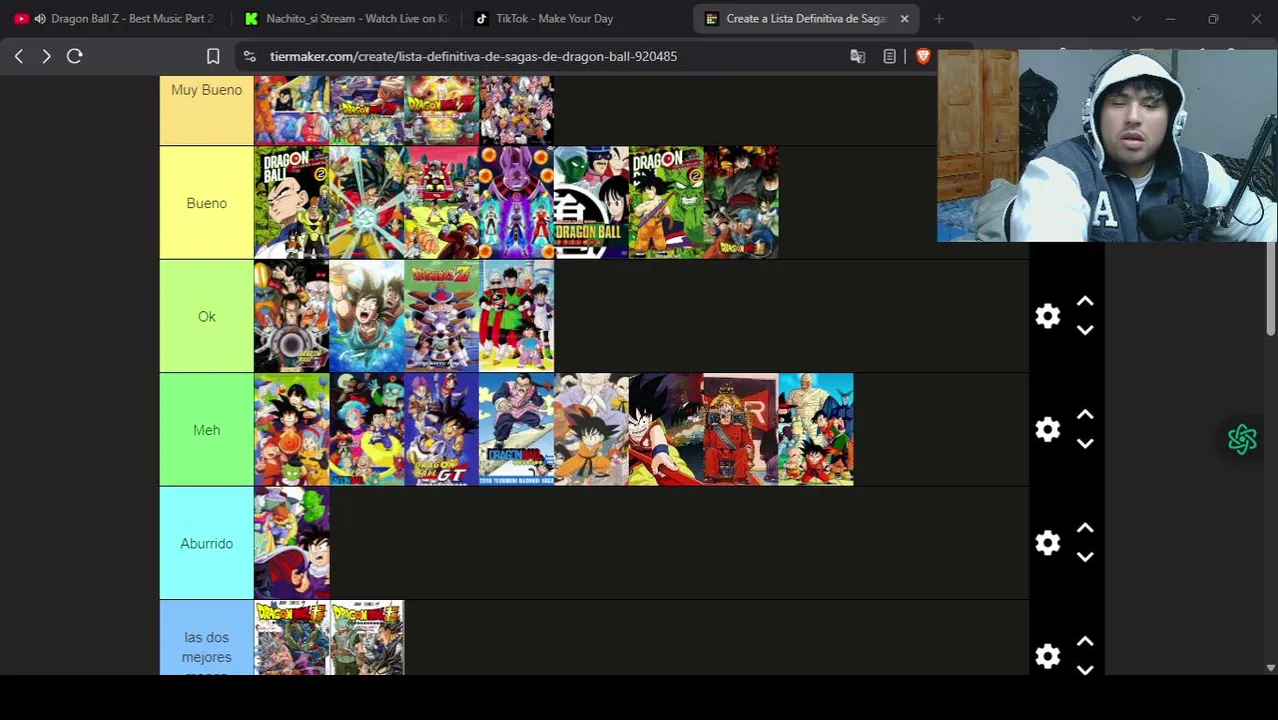Select Super 17 android poster in Ok tier
Screen dimensions: 1278x720
(291, 316)
